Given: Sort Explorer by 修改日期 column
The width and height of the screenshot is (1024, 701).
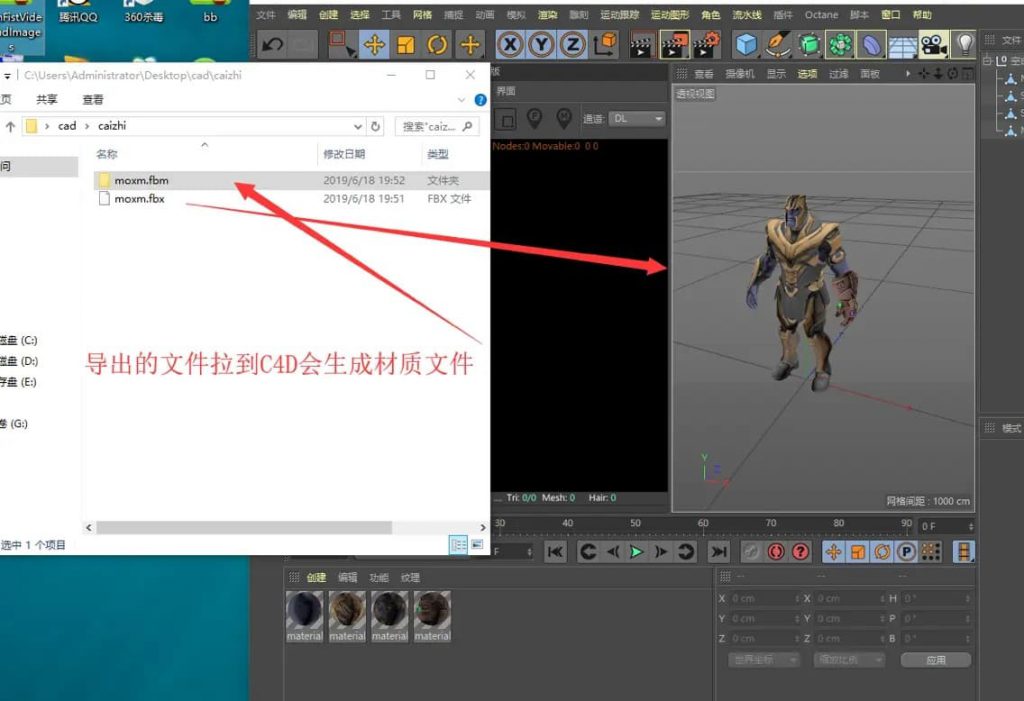Looking at the screenshot, I should [344, 154].
